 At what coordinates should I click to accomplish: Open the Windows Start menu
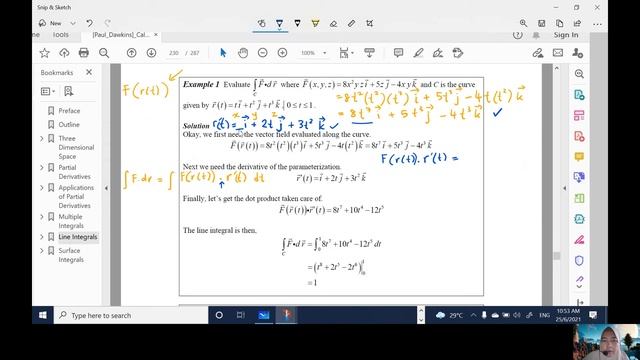(42, 315)
